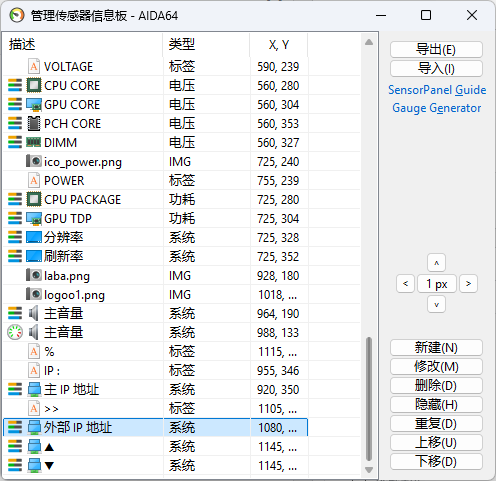Click the coordinates cell 560, 327

(278, 143)
